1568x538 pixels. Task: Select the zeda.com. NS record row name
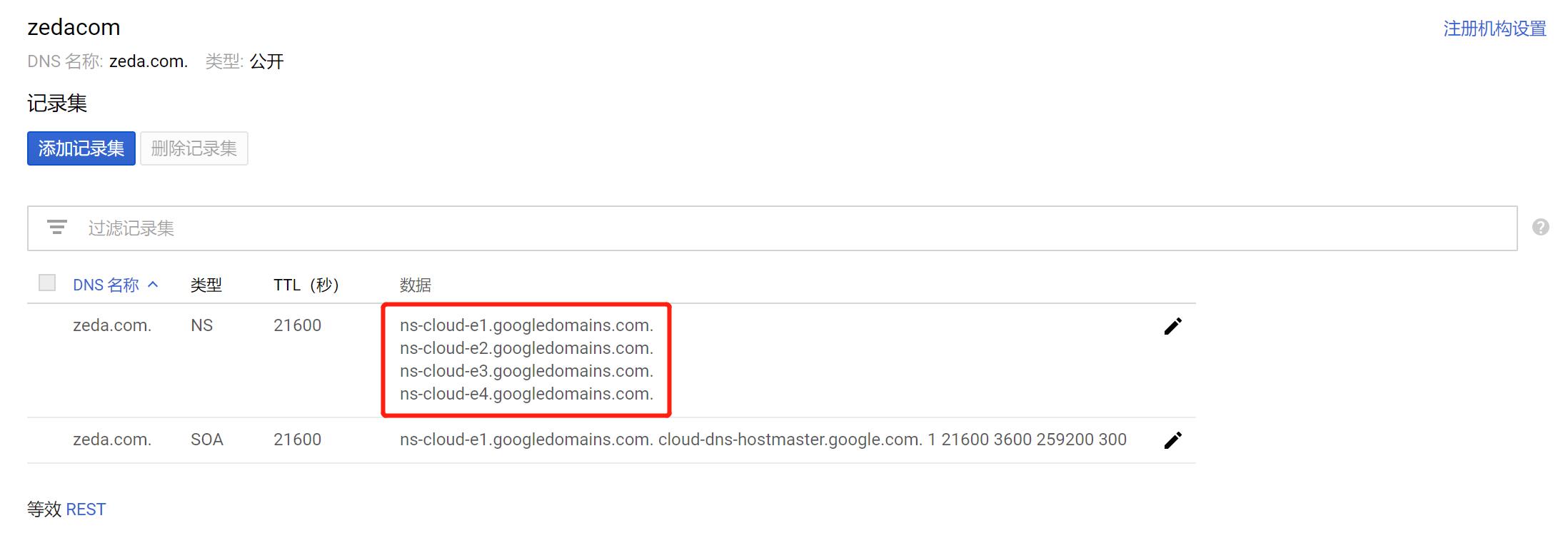tap(112, 325)
